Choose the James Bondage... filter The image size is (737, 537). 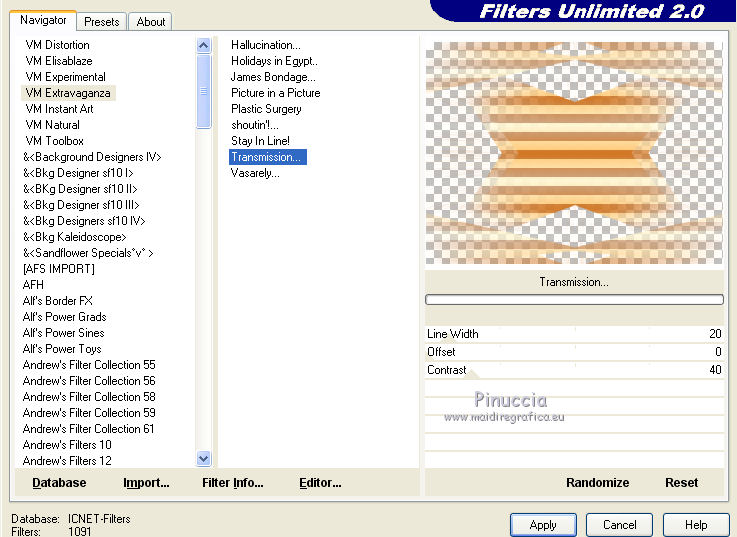[273, 77]
